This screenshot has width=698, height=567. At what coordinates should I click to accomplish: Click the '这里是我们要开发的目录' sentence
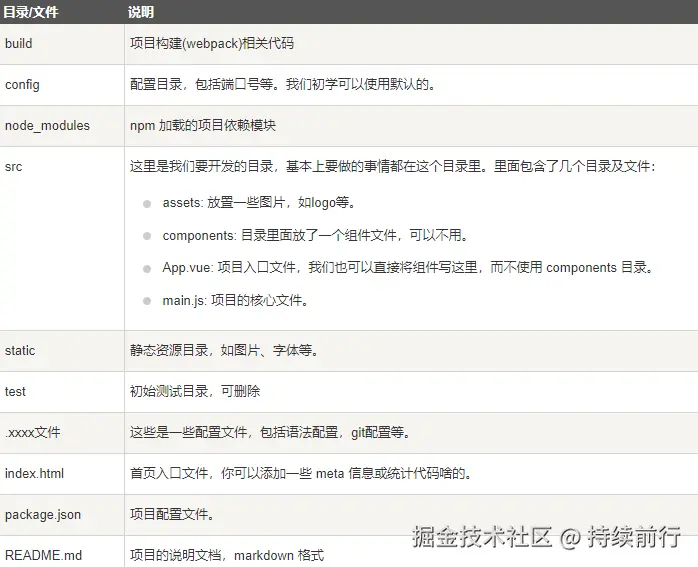393,166
